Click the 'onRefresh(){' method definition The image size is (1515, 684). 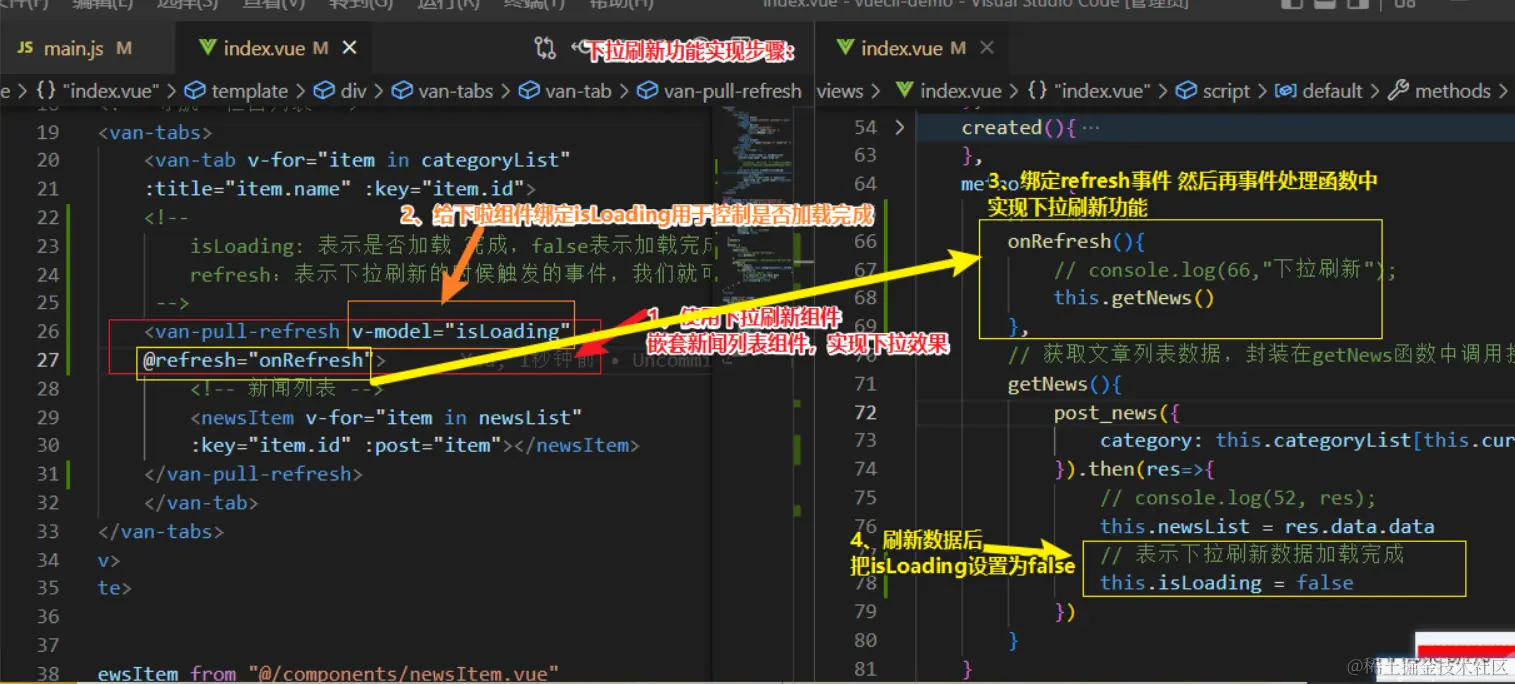(x=1076, y=241)
